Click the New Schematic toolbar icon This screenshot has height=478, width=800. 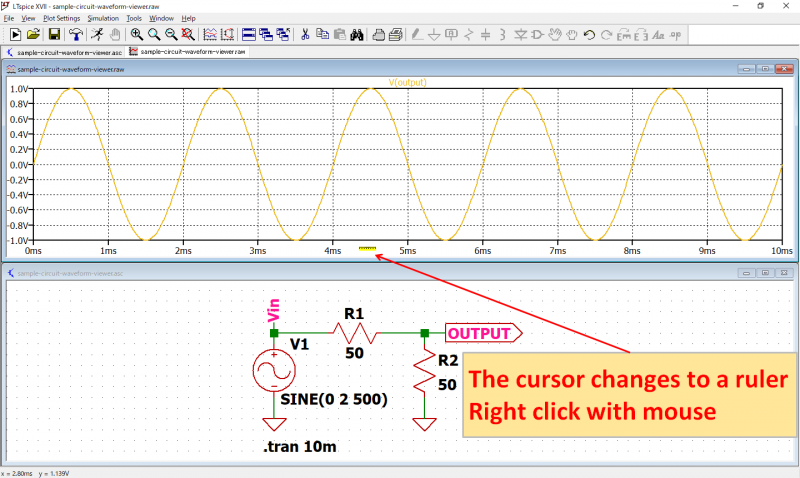click(x=15, y=35)
